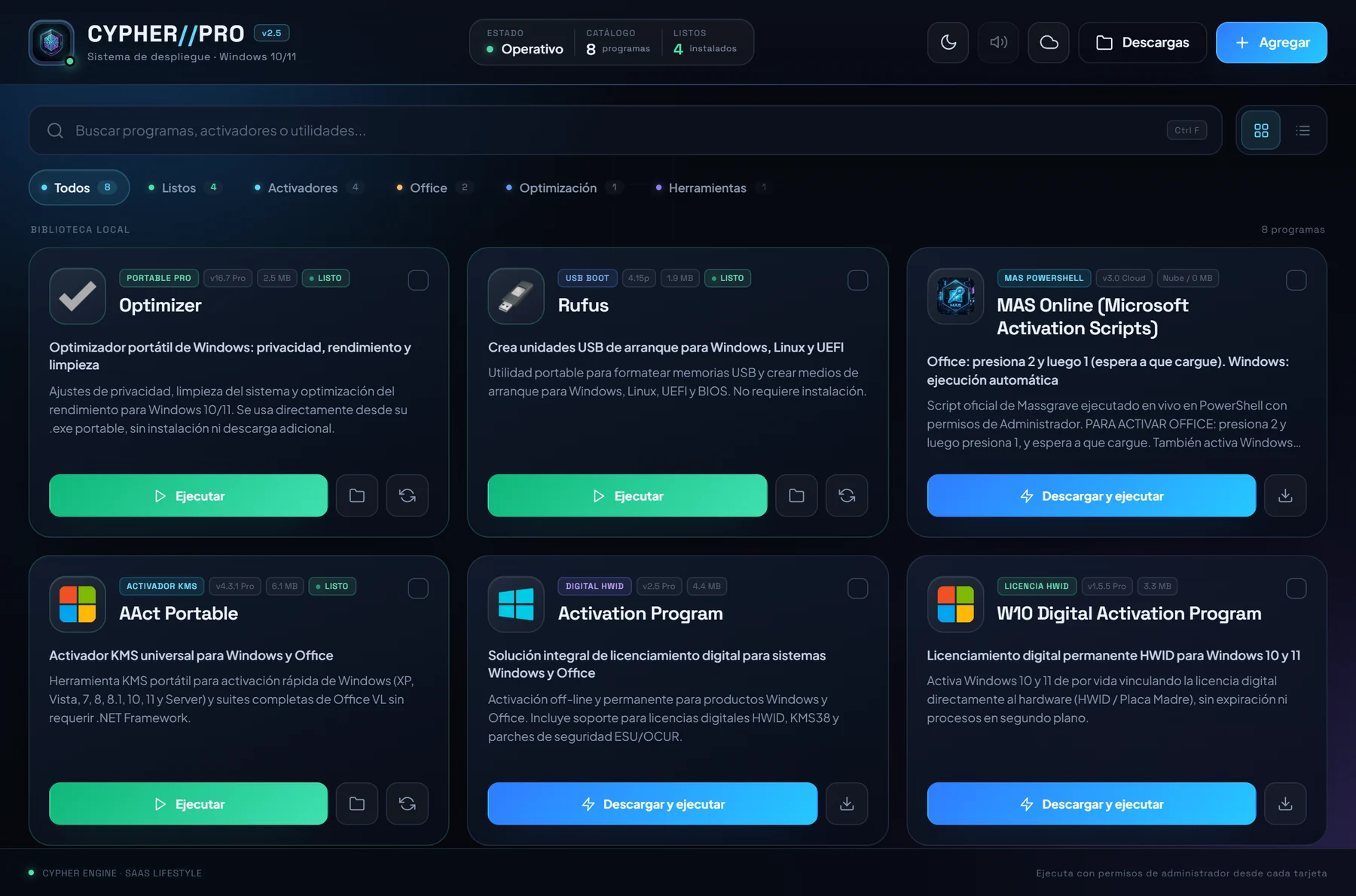The image size is (1356, 896).
Task: Filter programs by Office
Action: click(435, 187)
